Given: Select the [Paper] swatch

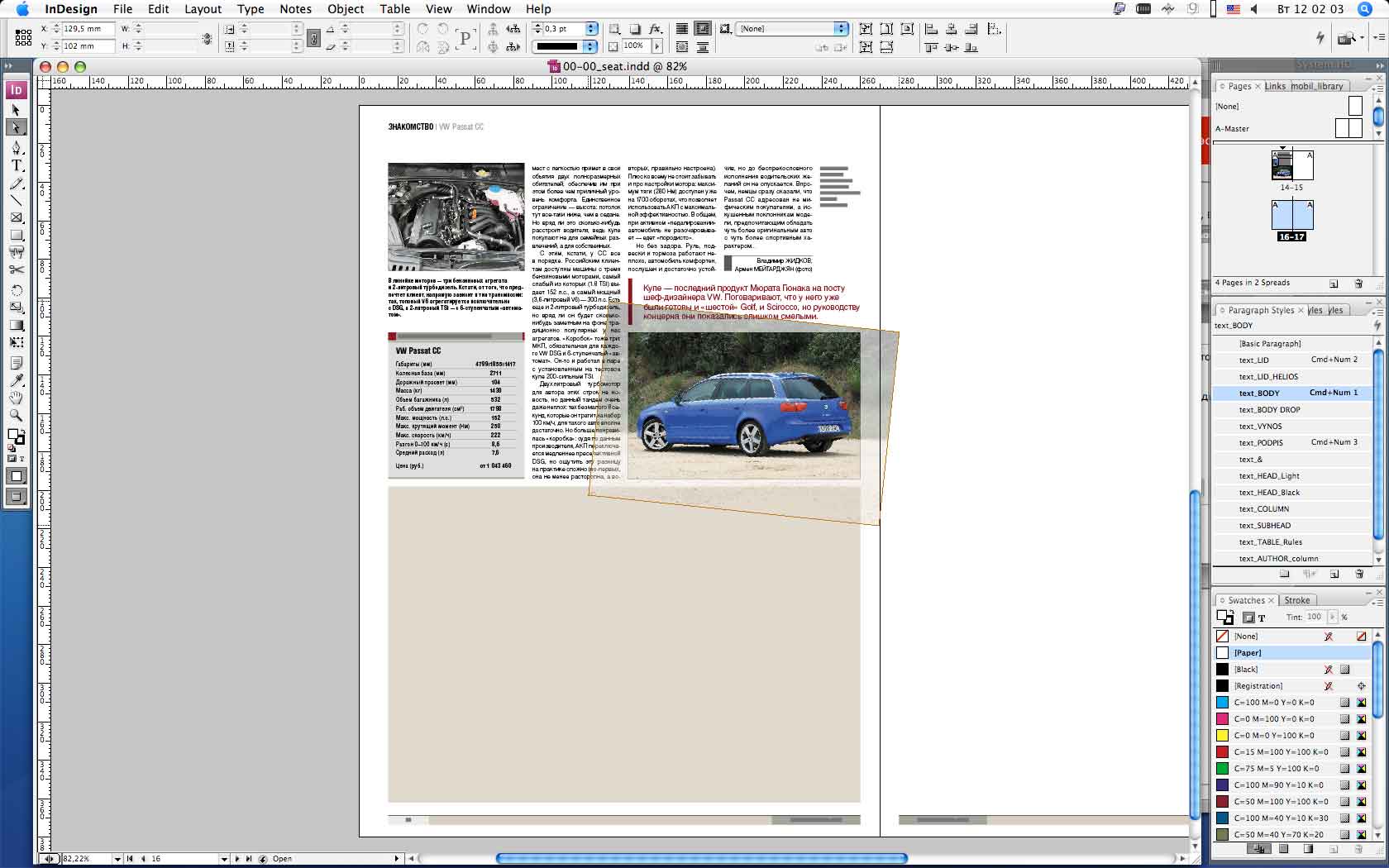Looking at the screenshot, I should 1291,652.
